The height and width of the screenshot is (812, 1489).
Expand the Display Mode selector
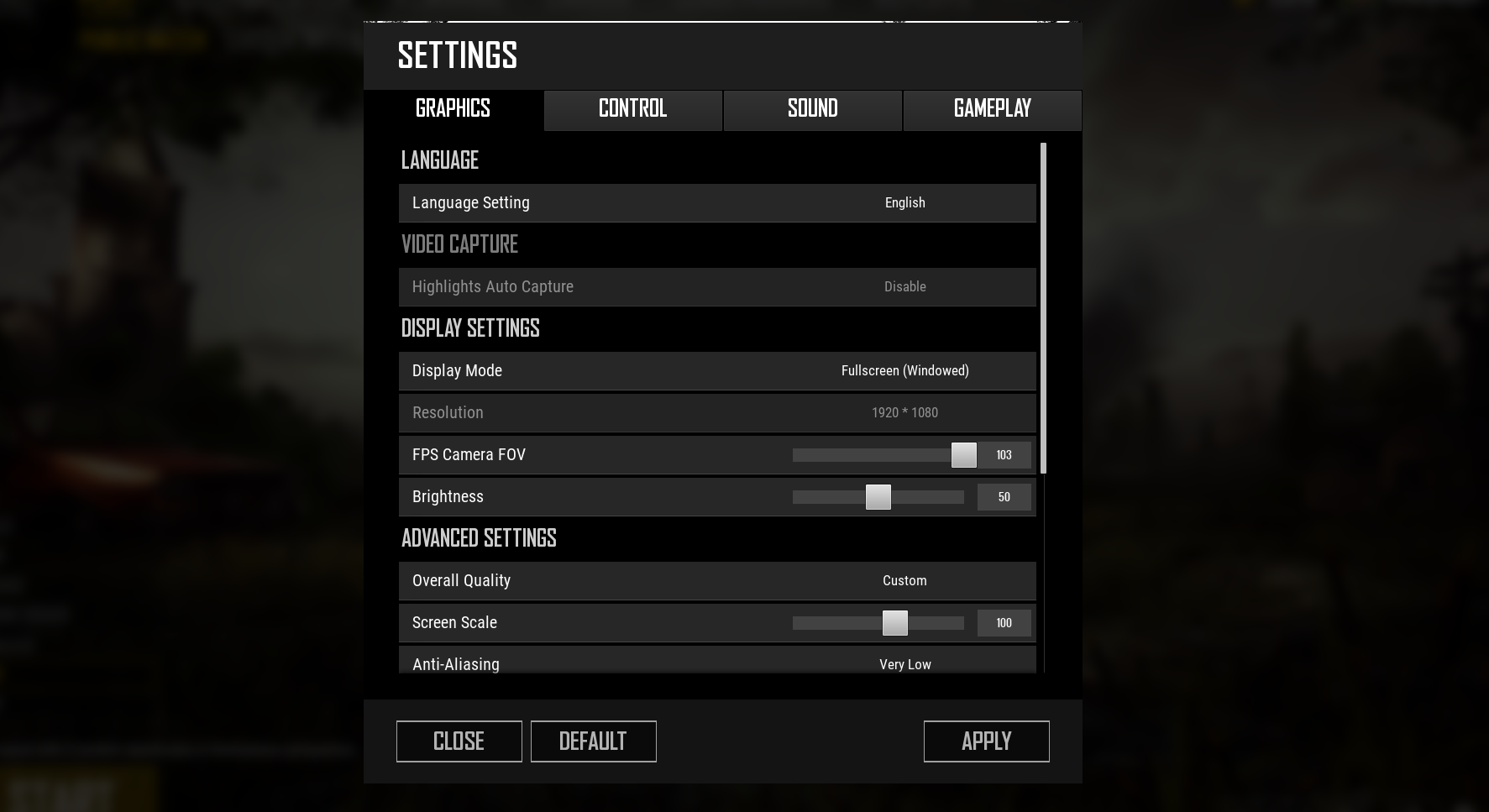pos(904,371)
